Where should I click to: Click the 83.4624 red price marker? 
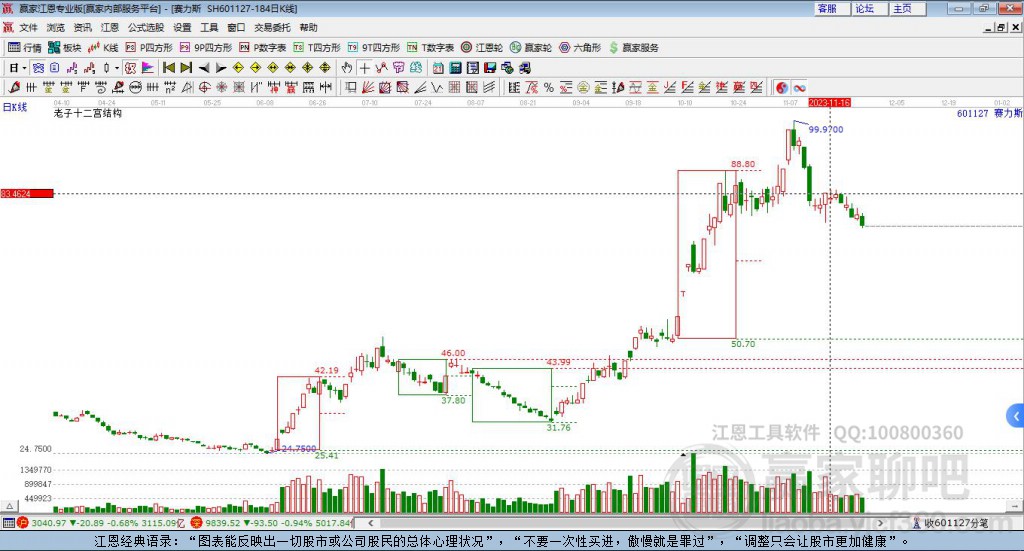tap(27, 194)
